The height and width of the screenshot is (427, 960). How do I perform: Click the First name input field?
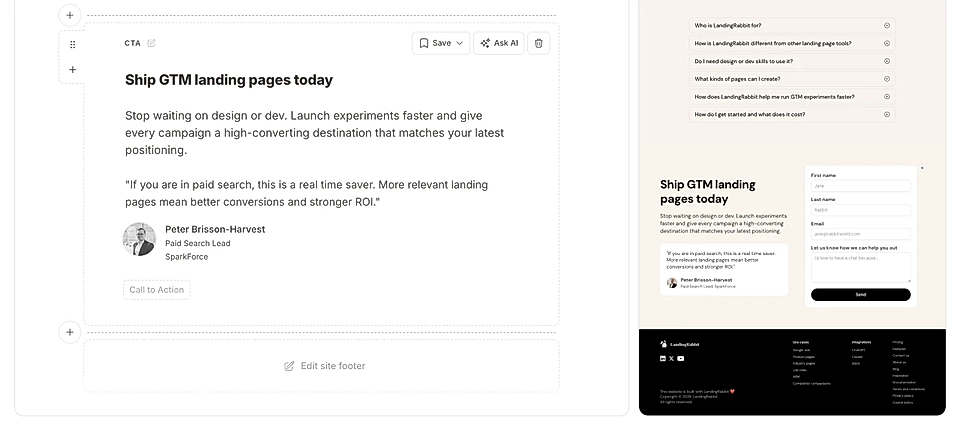tap(860, 186)
